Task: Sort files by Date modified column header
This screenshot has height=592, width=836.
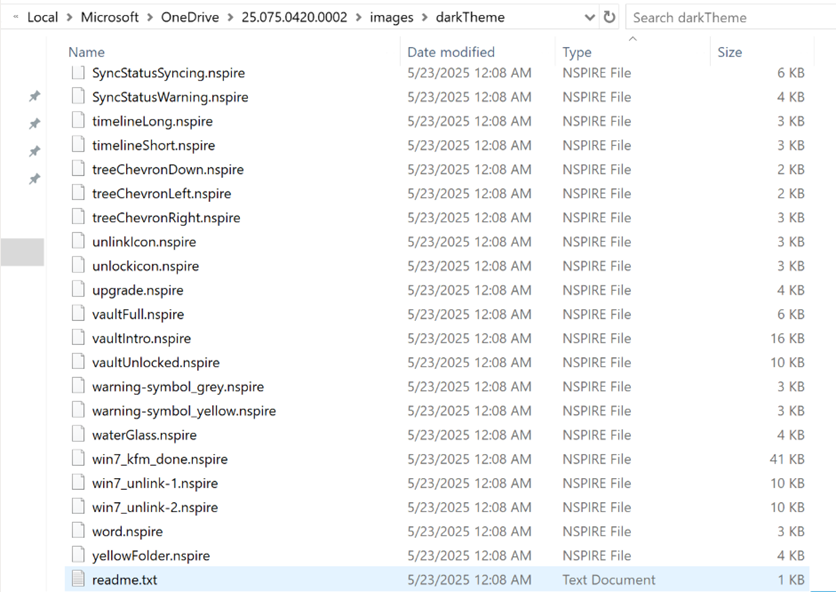Action: pyautogui.click(x=449, y=52)
